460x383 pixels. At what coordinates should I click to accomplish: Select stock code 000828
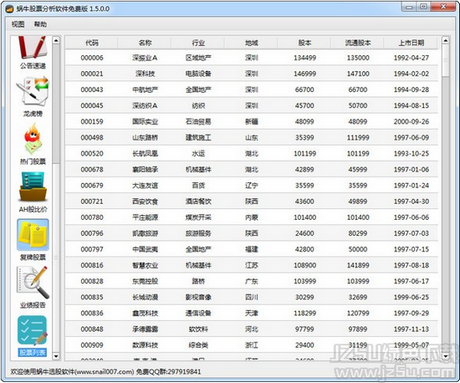pyautogui.click(x=92, y=281)
